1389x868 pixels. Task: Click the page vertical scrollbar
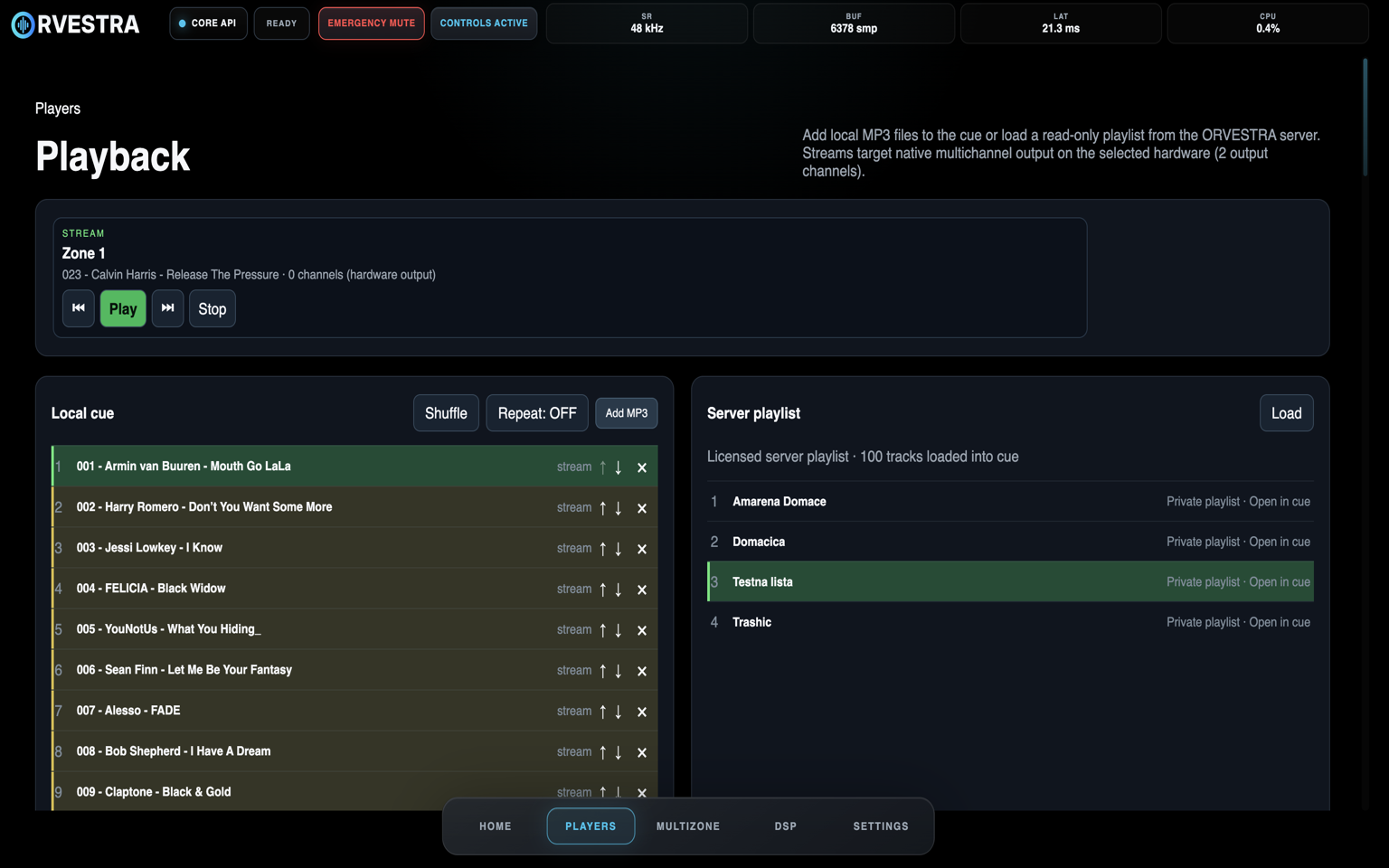pos(1365,118)
